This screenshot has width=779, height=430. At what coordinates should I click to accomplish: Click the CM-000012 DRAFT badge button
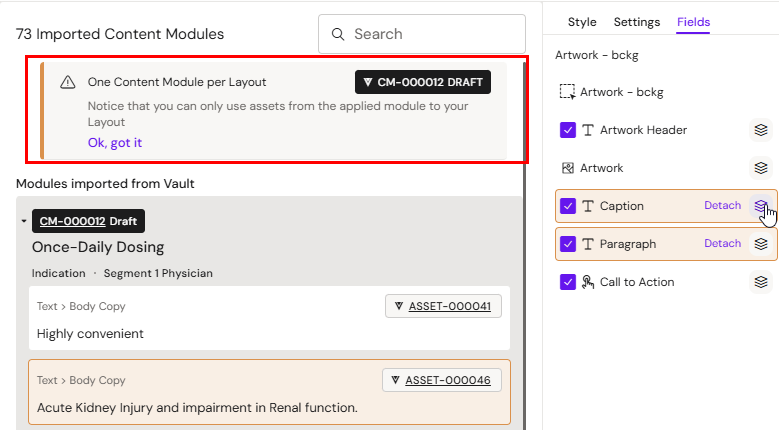(x=423, y=82)
